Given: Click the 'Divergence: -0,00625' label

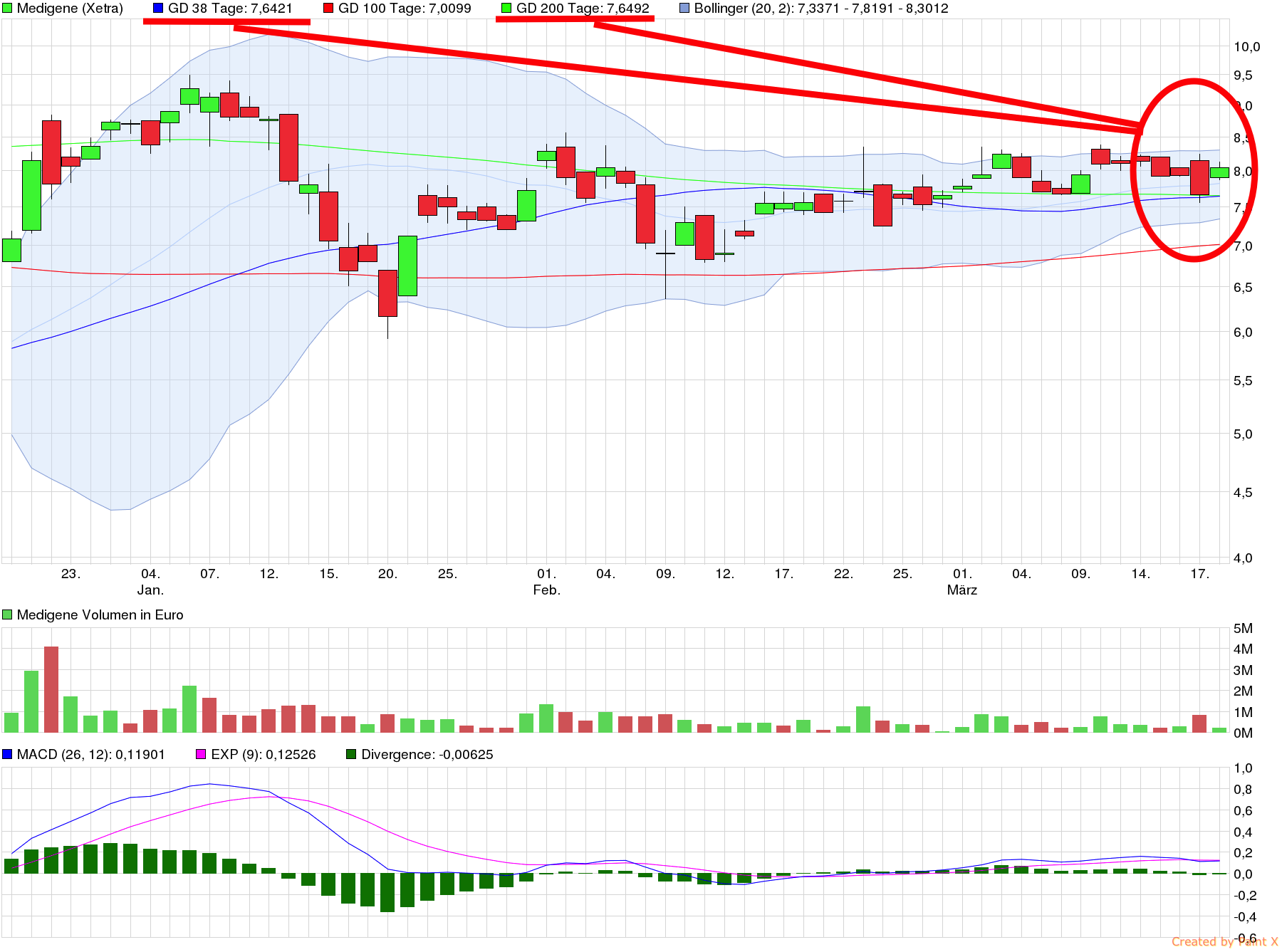Looking at the screenshot, I should (x=427, y=754).
